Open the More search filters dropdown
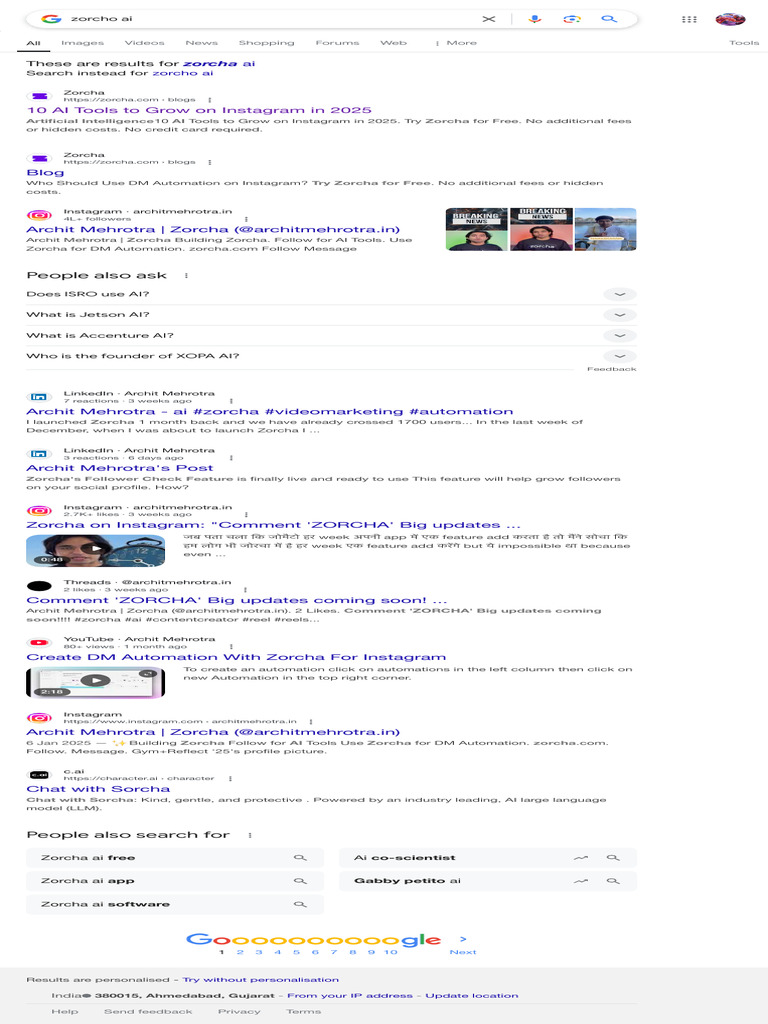 (x=456, y=43)
